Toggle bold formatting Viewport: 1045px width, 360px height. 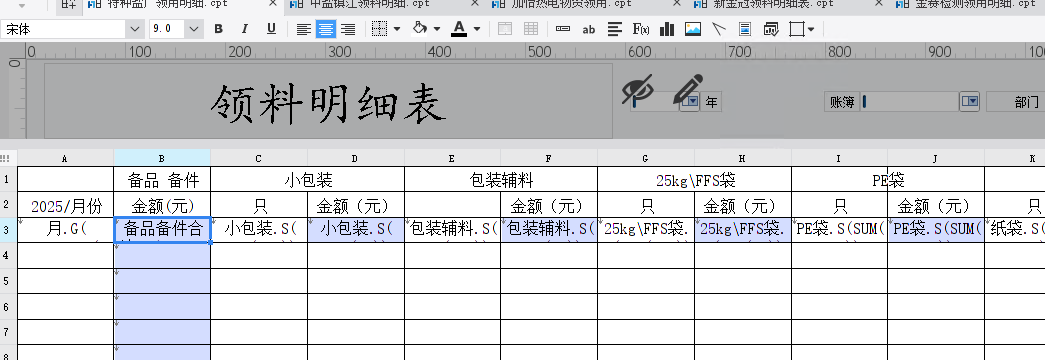point(218,29)
